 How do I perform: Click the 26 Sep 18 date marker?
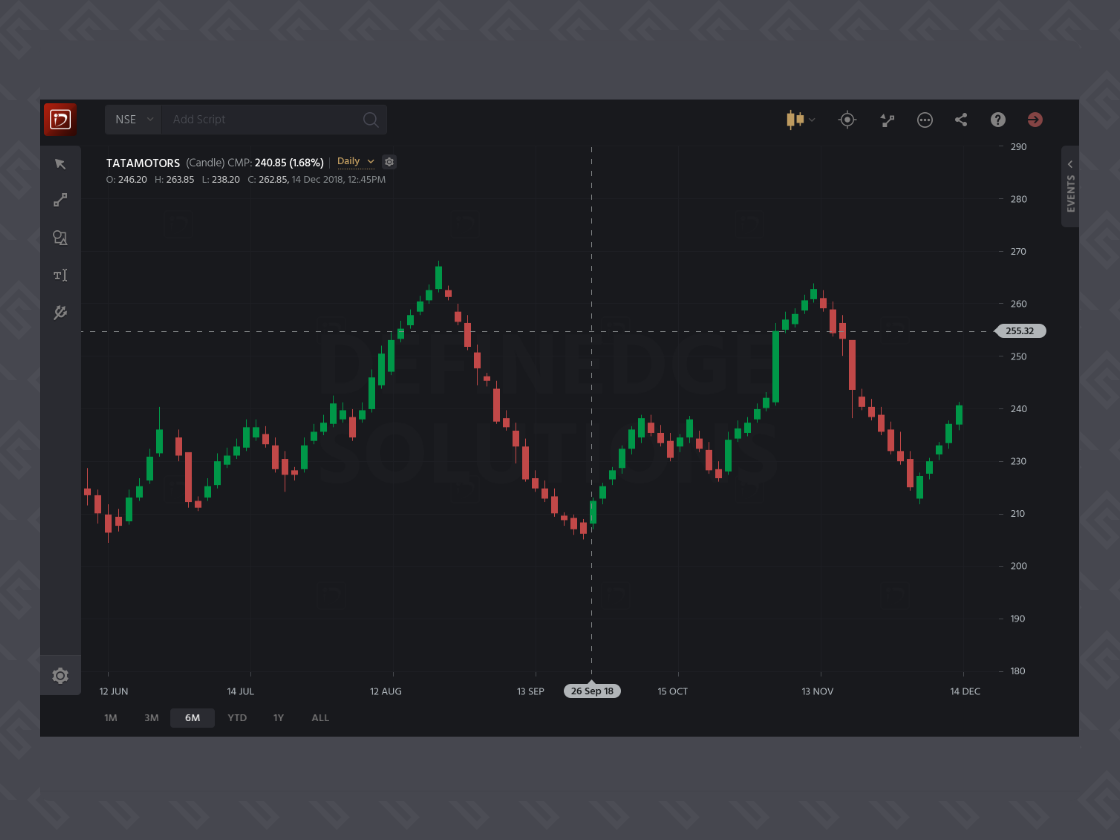coord(592,691)
